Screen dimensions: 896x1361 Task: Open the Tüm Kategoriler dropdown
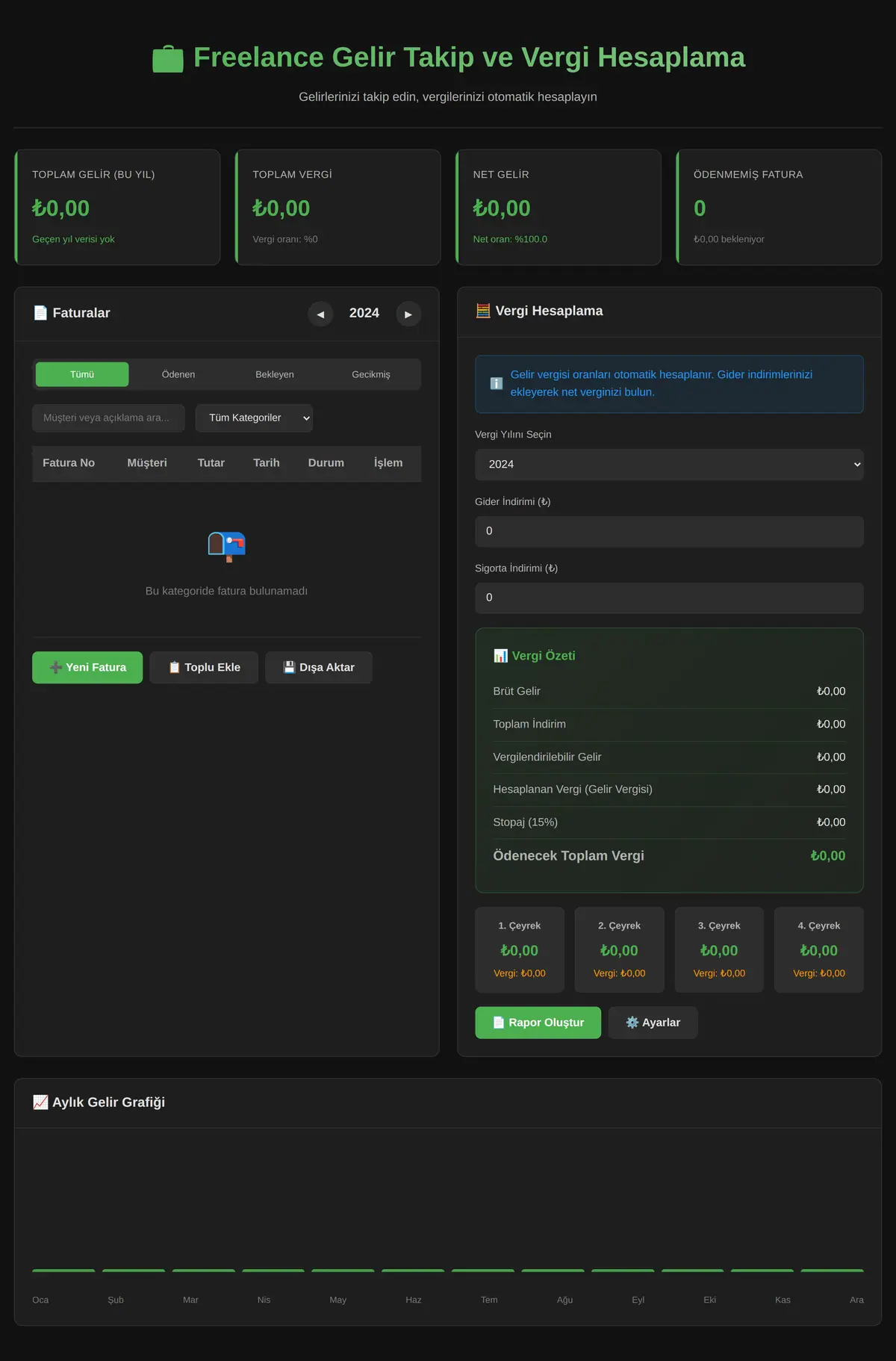(254, 418)
